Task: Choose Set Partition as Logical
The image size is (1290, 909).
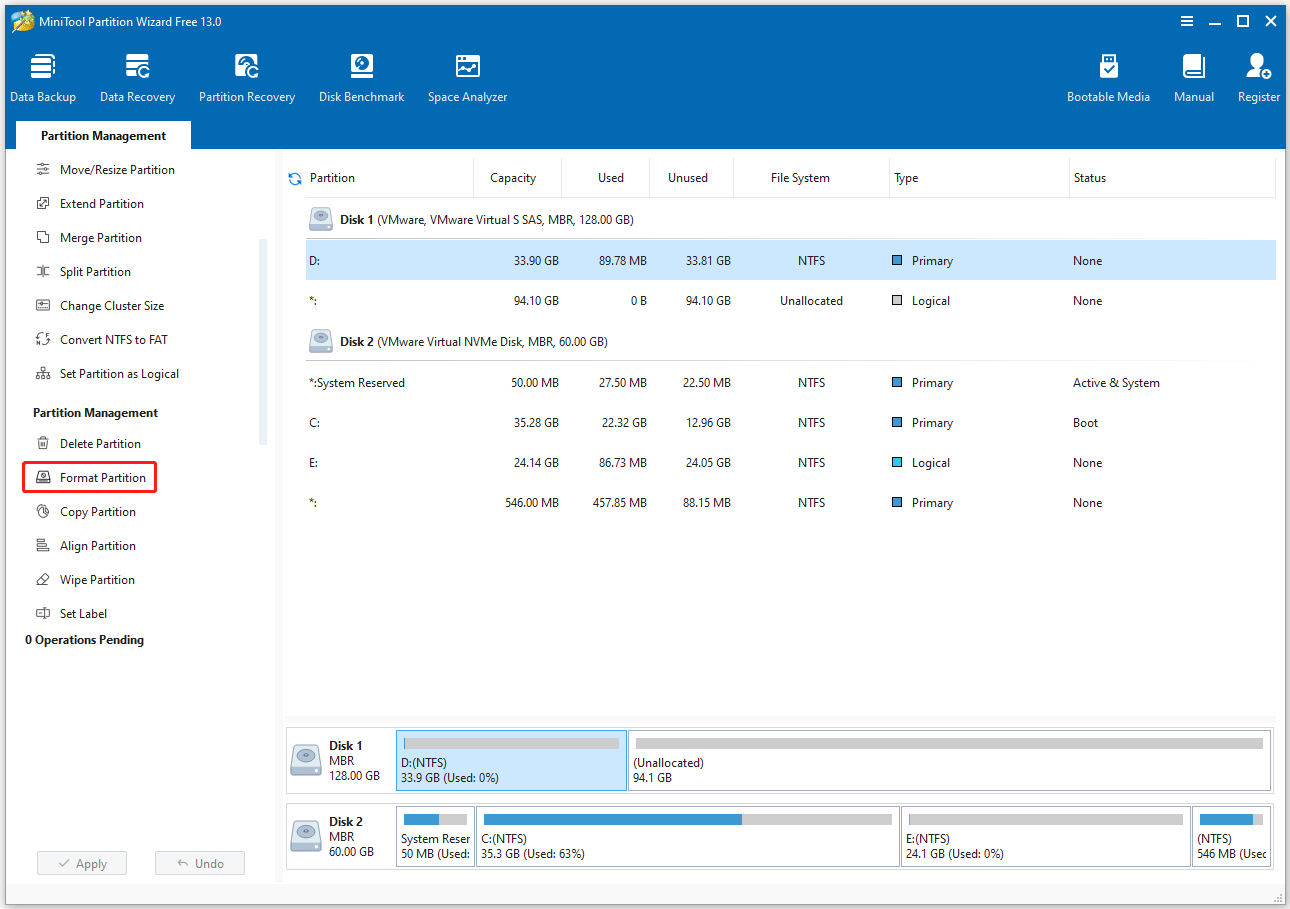Action: (x=115, y=373)
